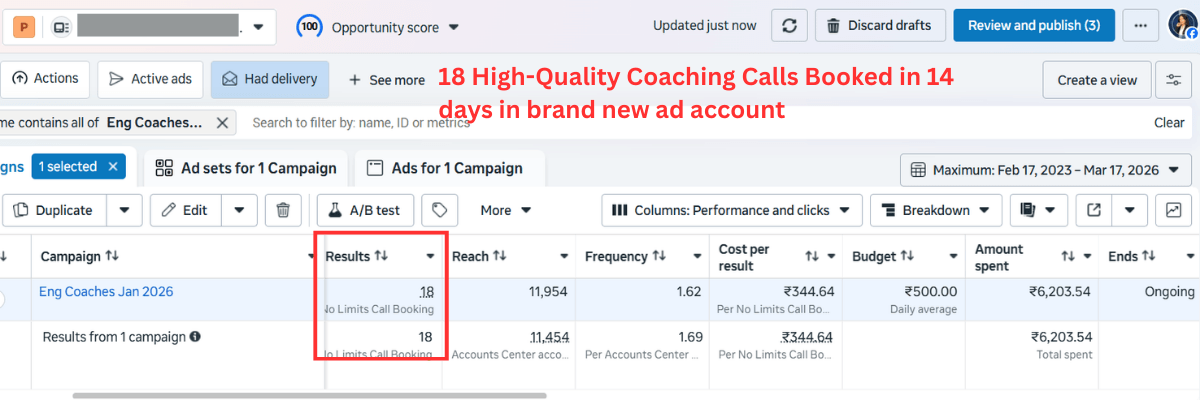Expand the reports icon dropdown arrow
Screen dimensions: 1200x404
(1050, 210)
